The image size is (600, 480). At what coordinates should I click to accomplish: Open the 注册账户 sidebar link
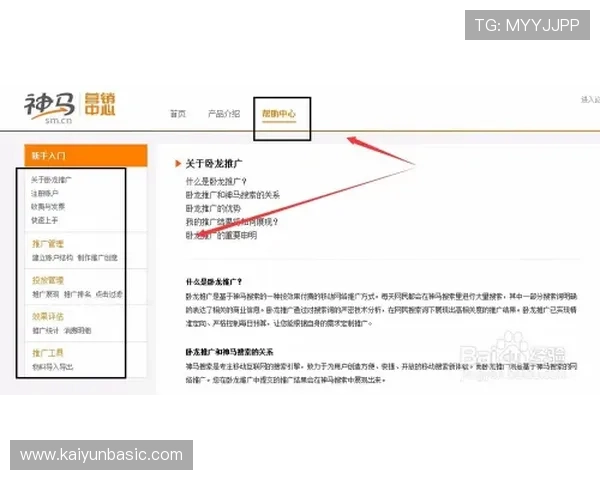click(45, 193)
